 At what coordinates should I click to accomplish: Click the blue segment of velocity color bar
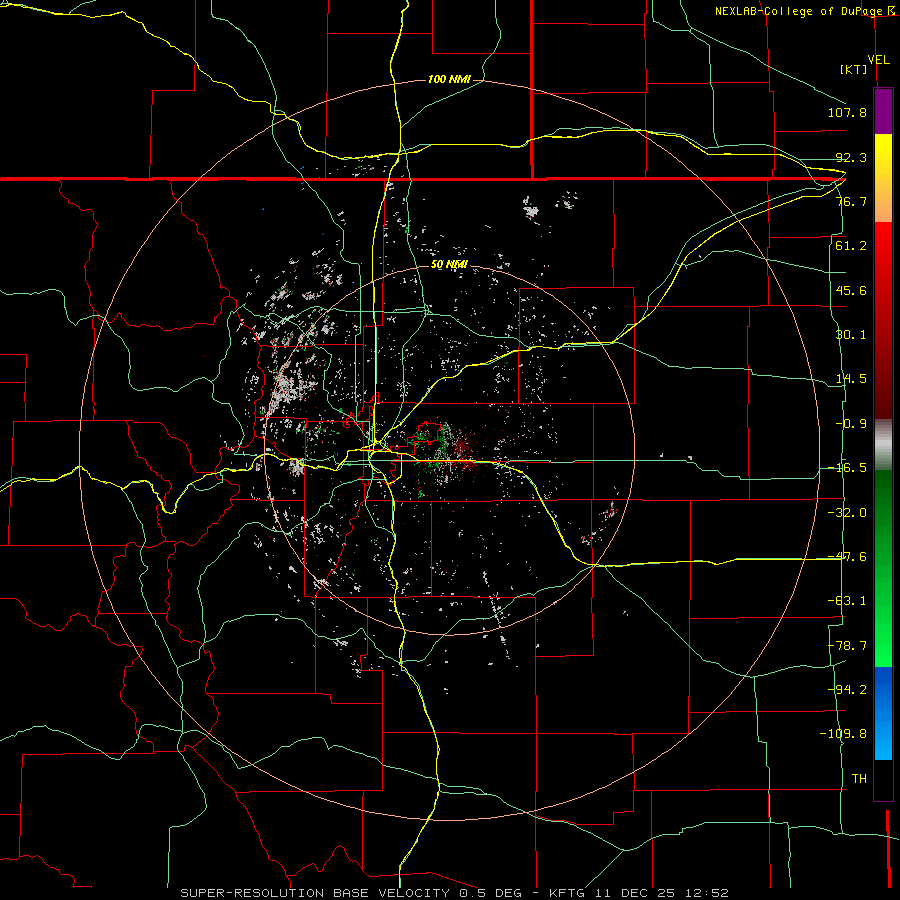[883, 713]
